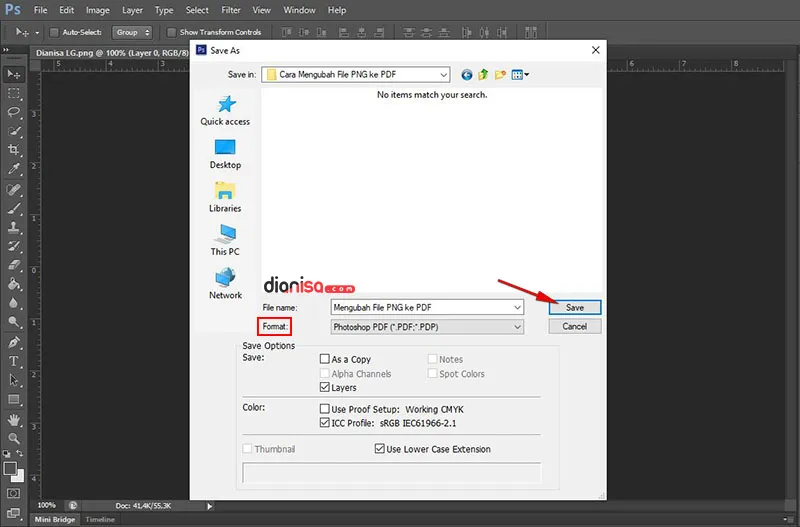Viewport: 800px width, 527px height.
Task: Select the Clone Stamp tool
Action: point(14,228)
